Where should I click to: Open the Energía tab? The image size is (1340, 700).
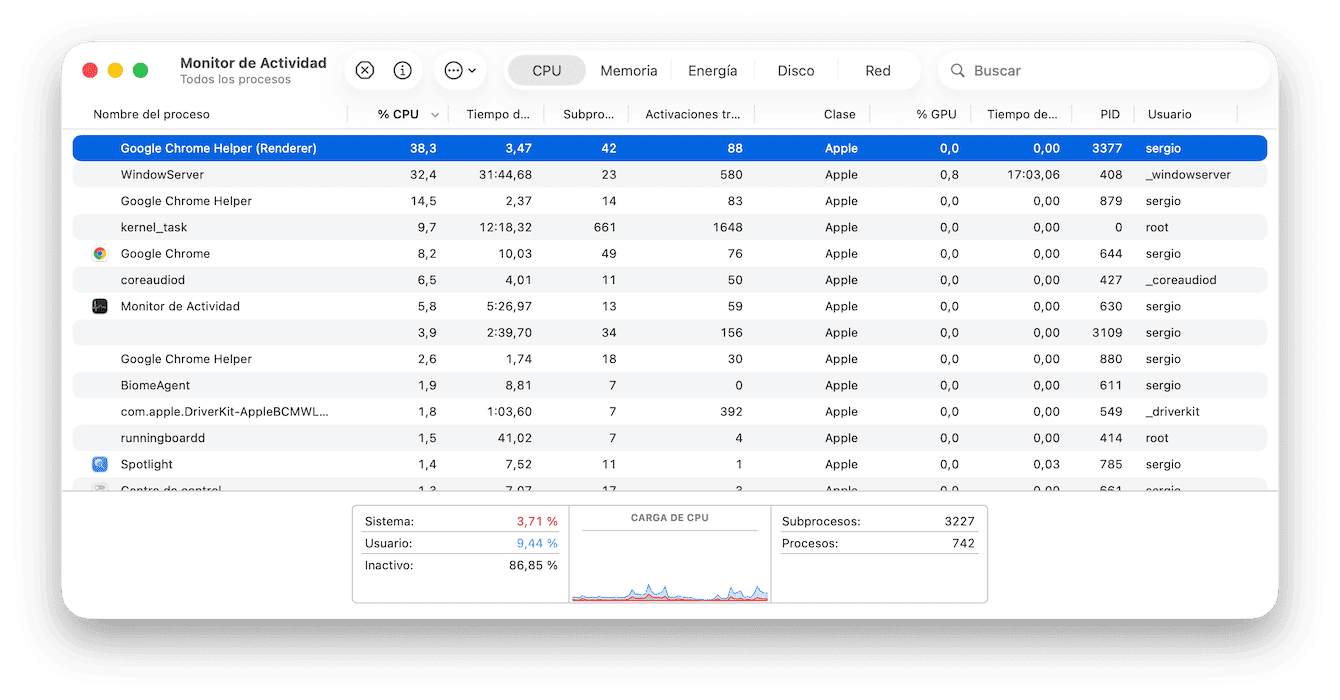(x=713, y=71)
